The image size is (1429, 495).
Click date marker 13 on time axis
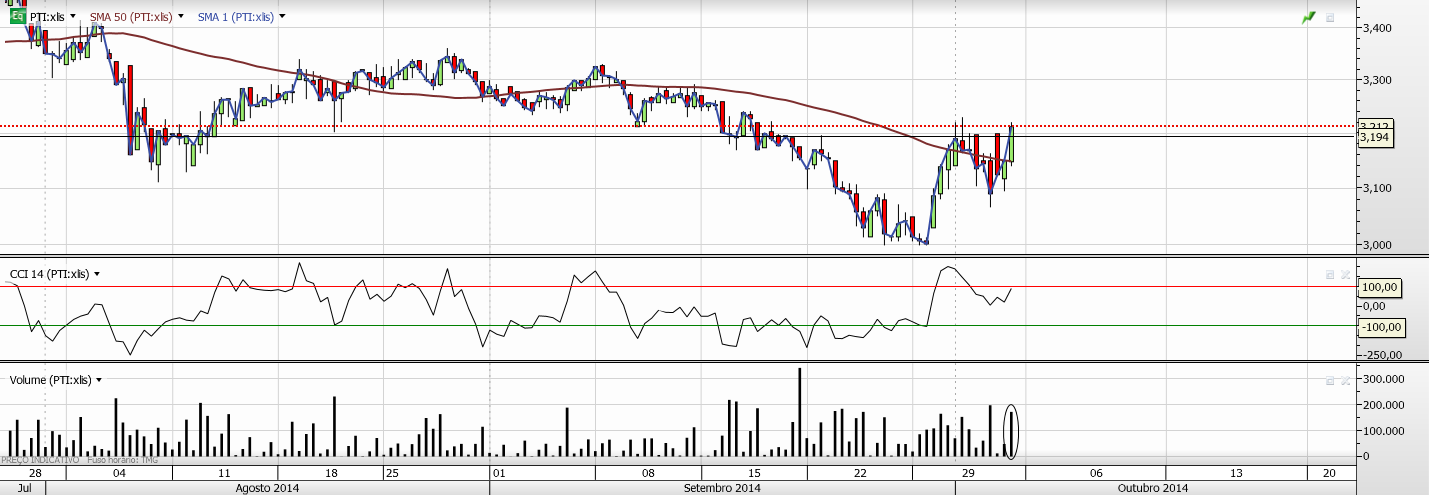(x=1237, y=473)
